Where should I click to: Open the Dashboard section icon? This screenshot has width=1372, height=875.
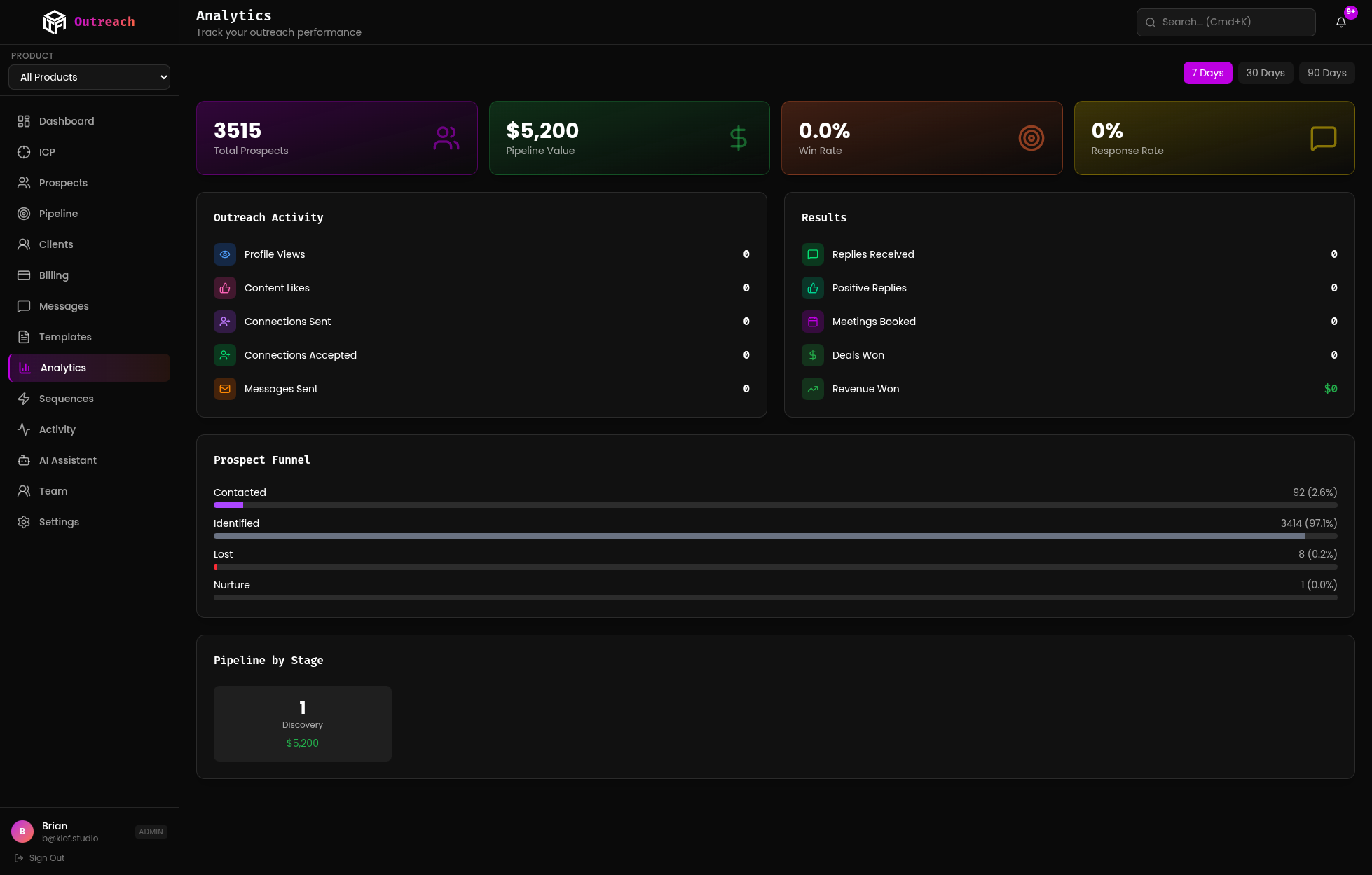(x=23, y=120)
